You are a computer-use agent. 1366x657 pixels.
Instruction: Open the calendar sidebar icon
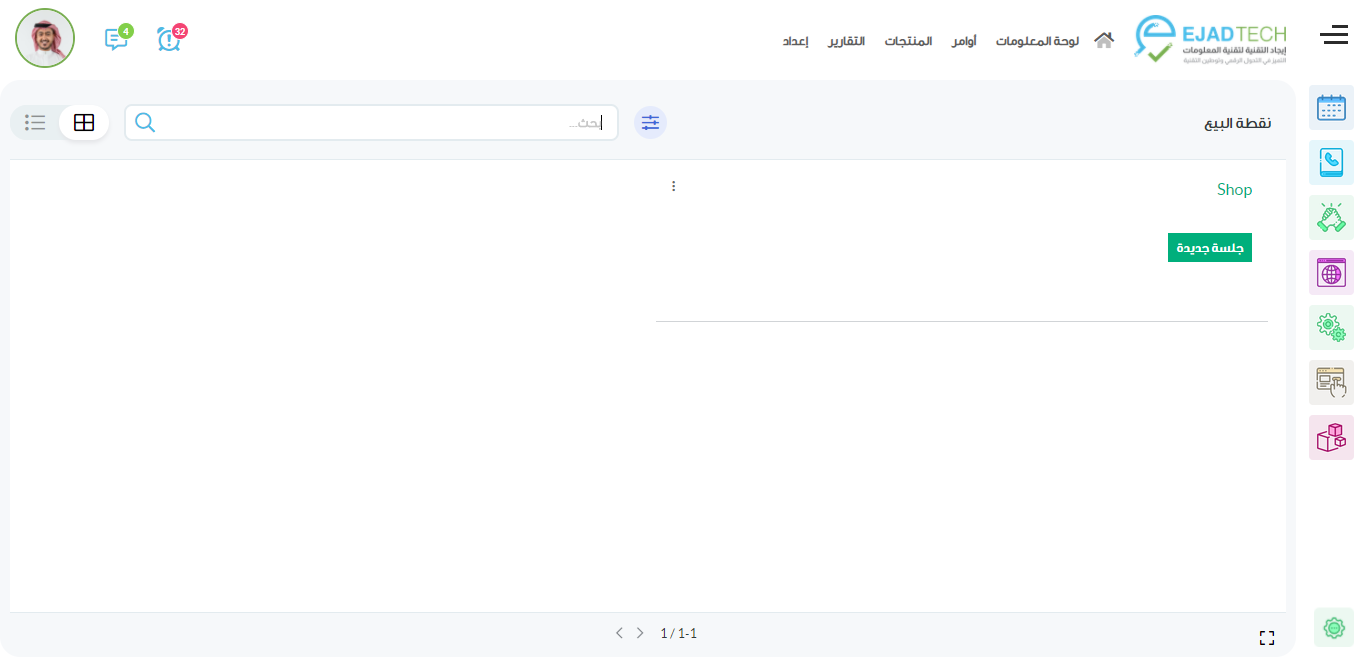click(x=1331, y=108)
